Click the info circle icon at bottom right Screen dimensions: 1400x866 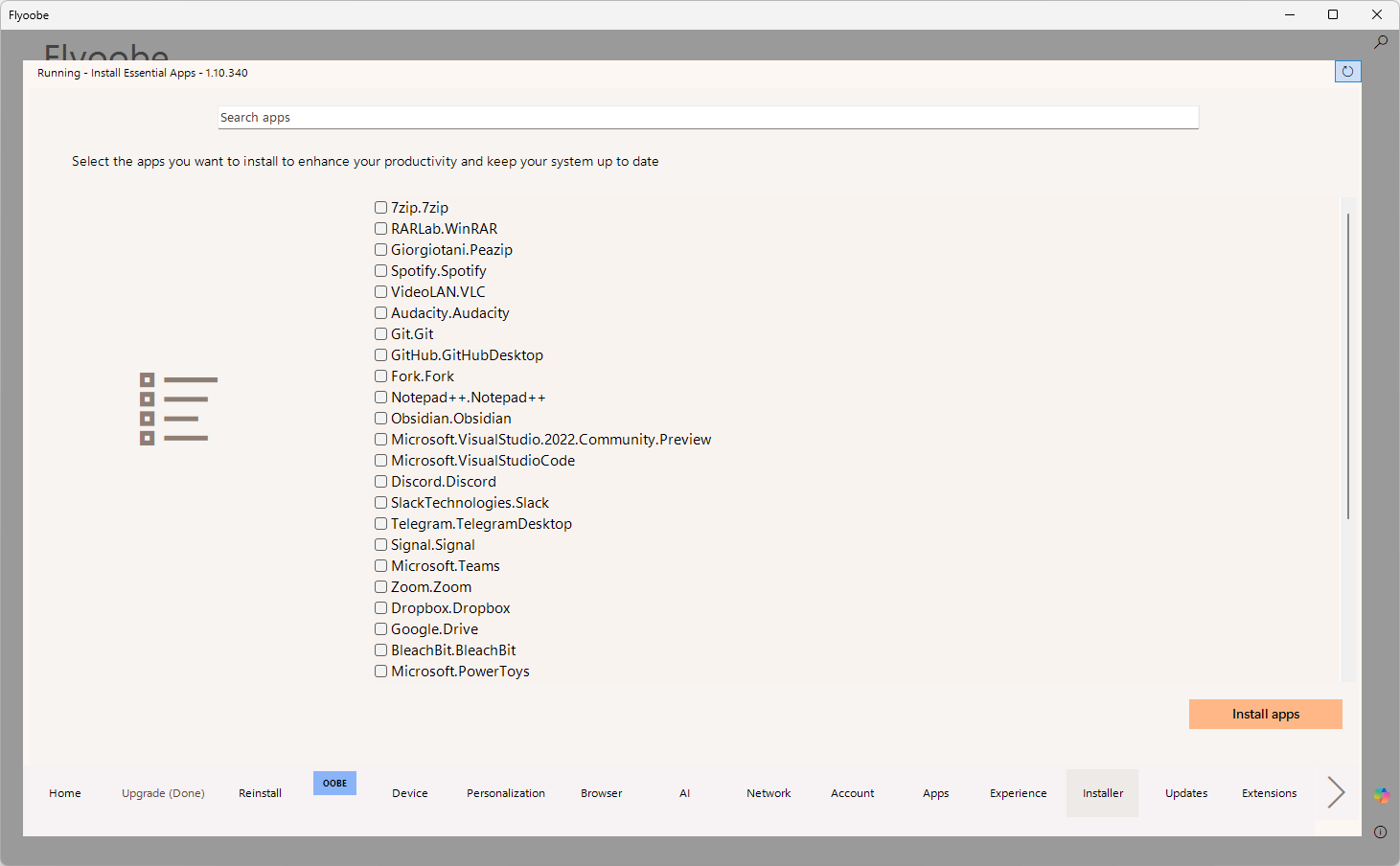1380,832
